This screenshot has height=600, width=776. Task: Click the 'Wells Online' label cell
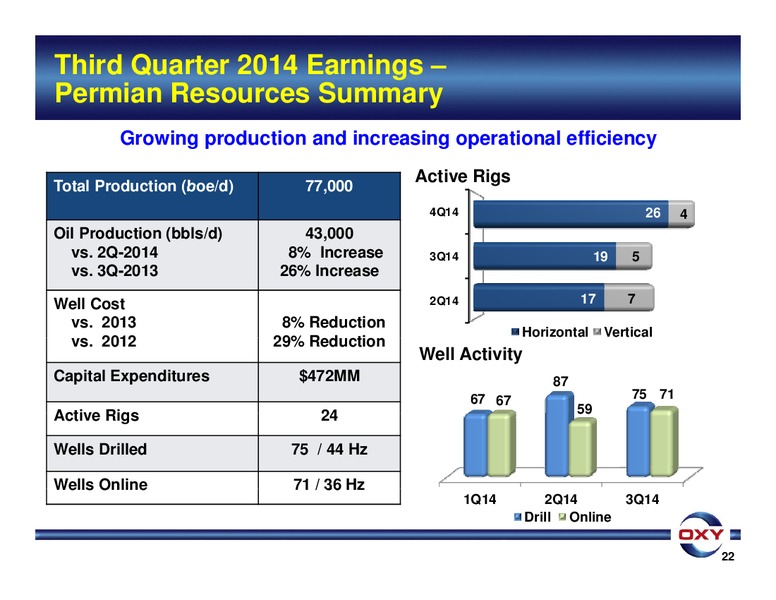click(x=152, y=488)
